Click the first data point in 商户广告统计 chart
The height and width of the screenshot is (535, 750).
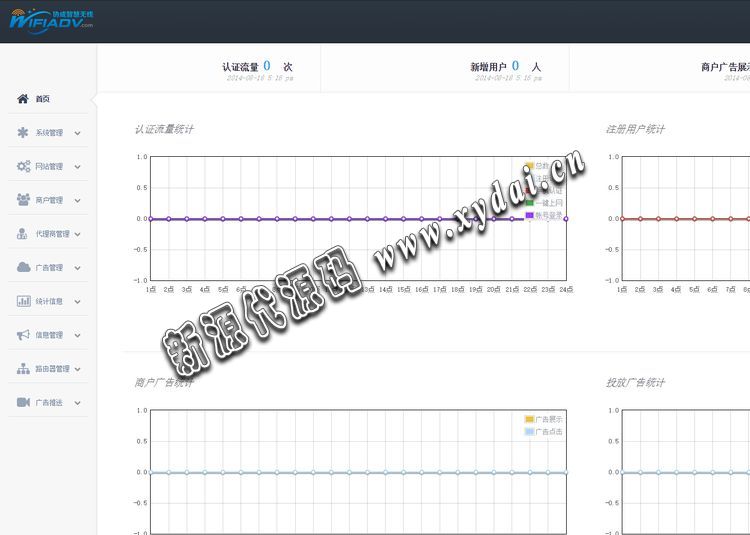click(x=151, y=472)
